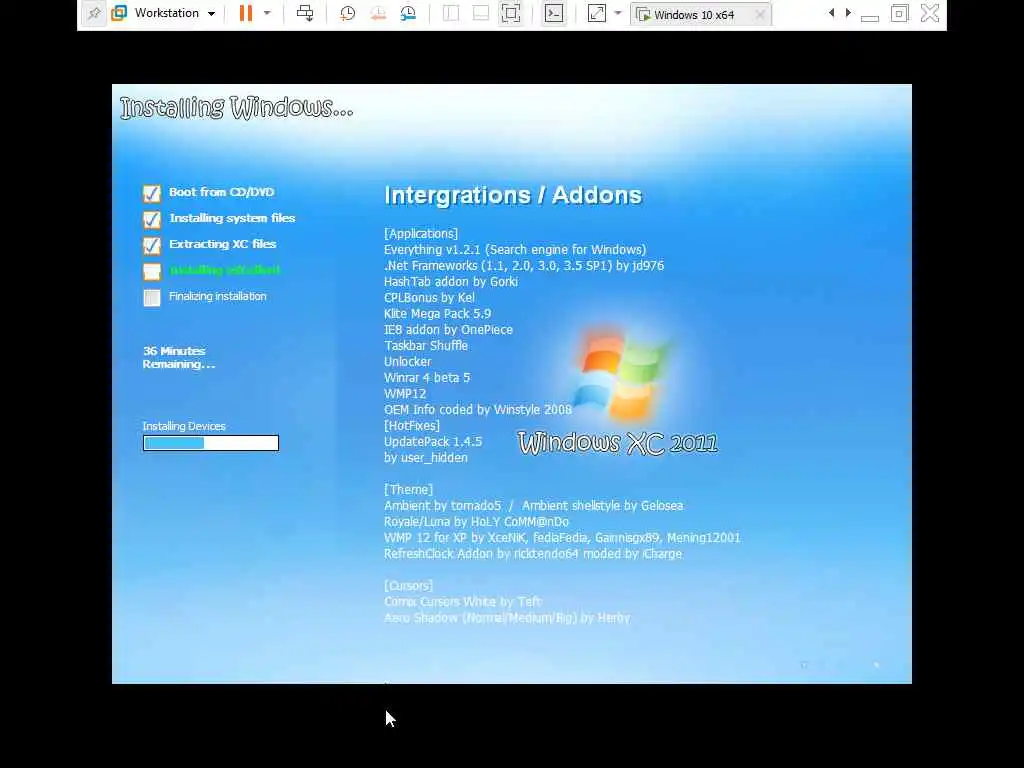Click the Installing Windows... title
1024x768 pixels.
(x=236, y=108)
